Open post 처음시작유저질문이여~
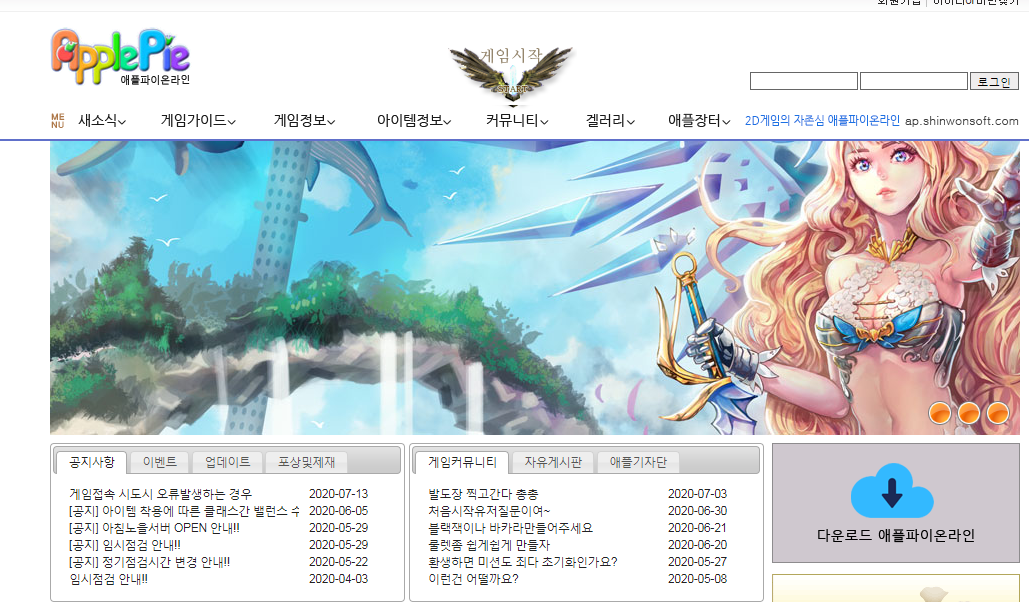The width and height of the screenshot is (1029, 602). point(489,511)
